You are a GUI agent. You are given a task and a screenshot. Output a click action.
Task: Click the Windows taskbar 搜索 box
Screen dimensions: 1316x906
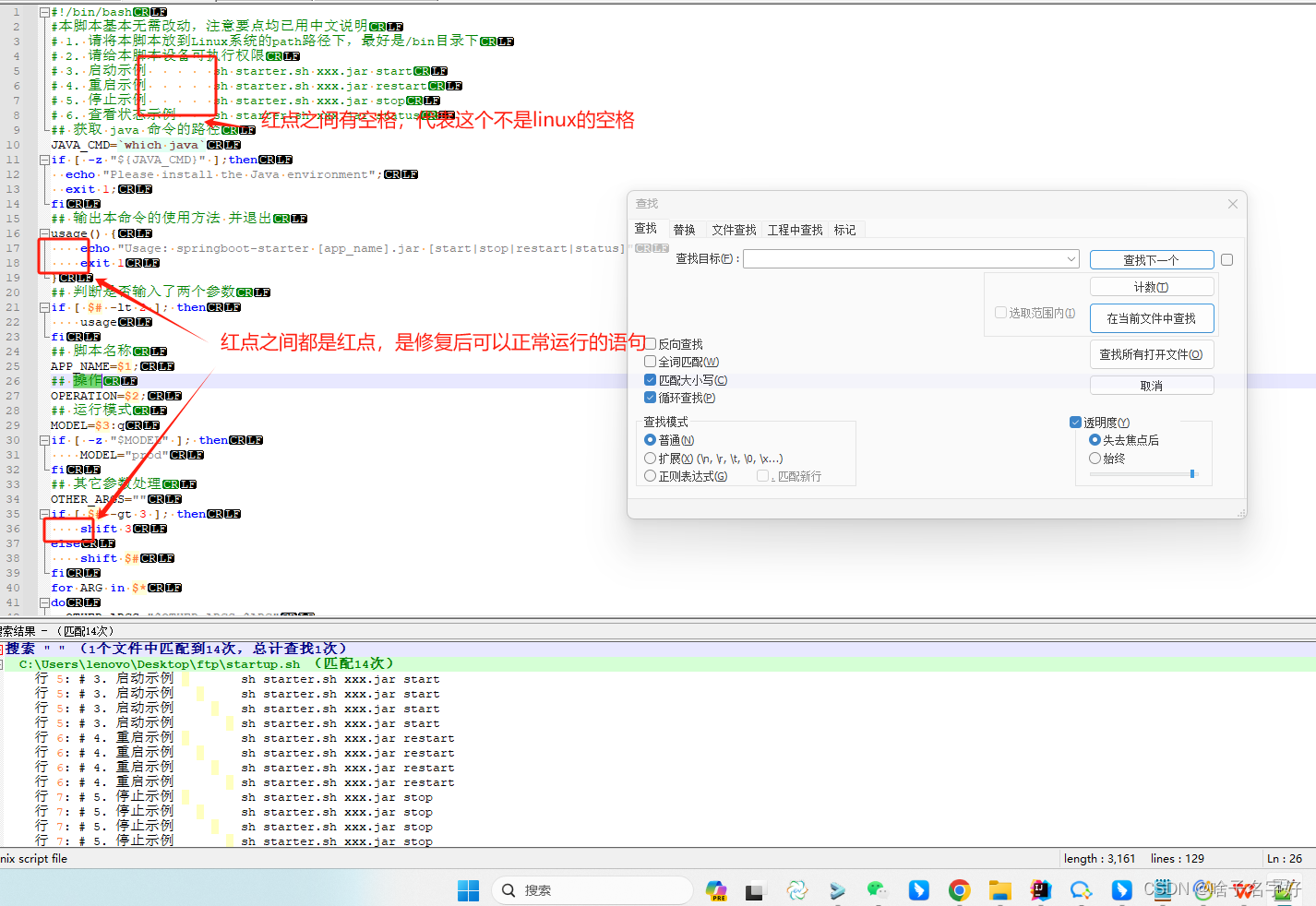tap(592, 890)
